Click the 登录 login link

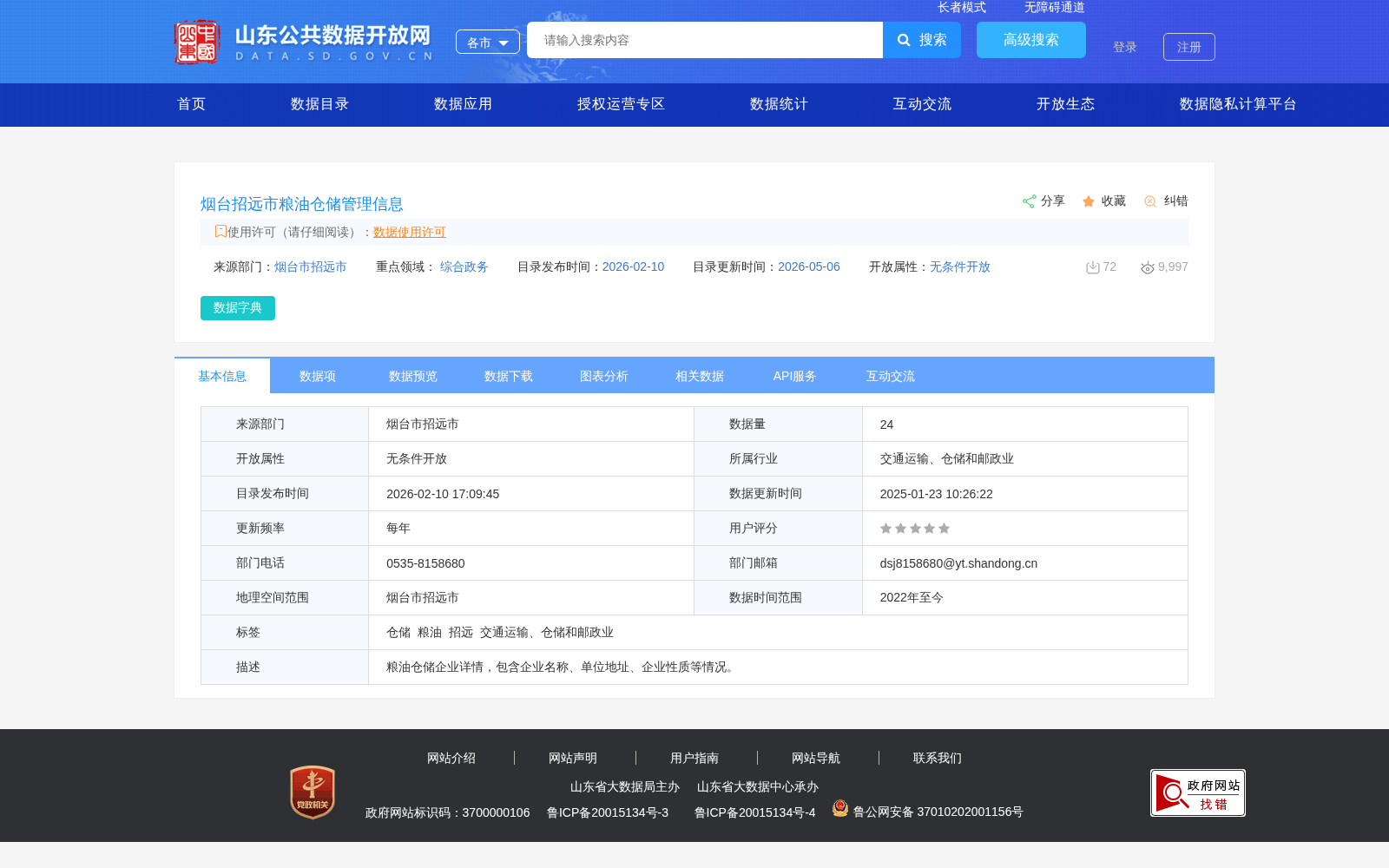coord(1125,47)
